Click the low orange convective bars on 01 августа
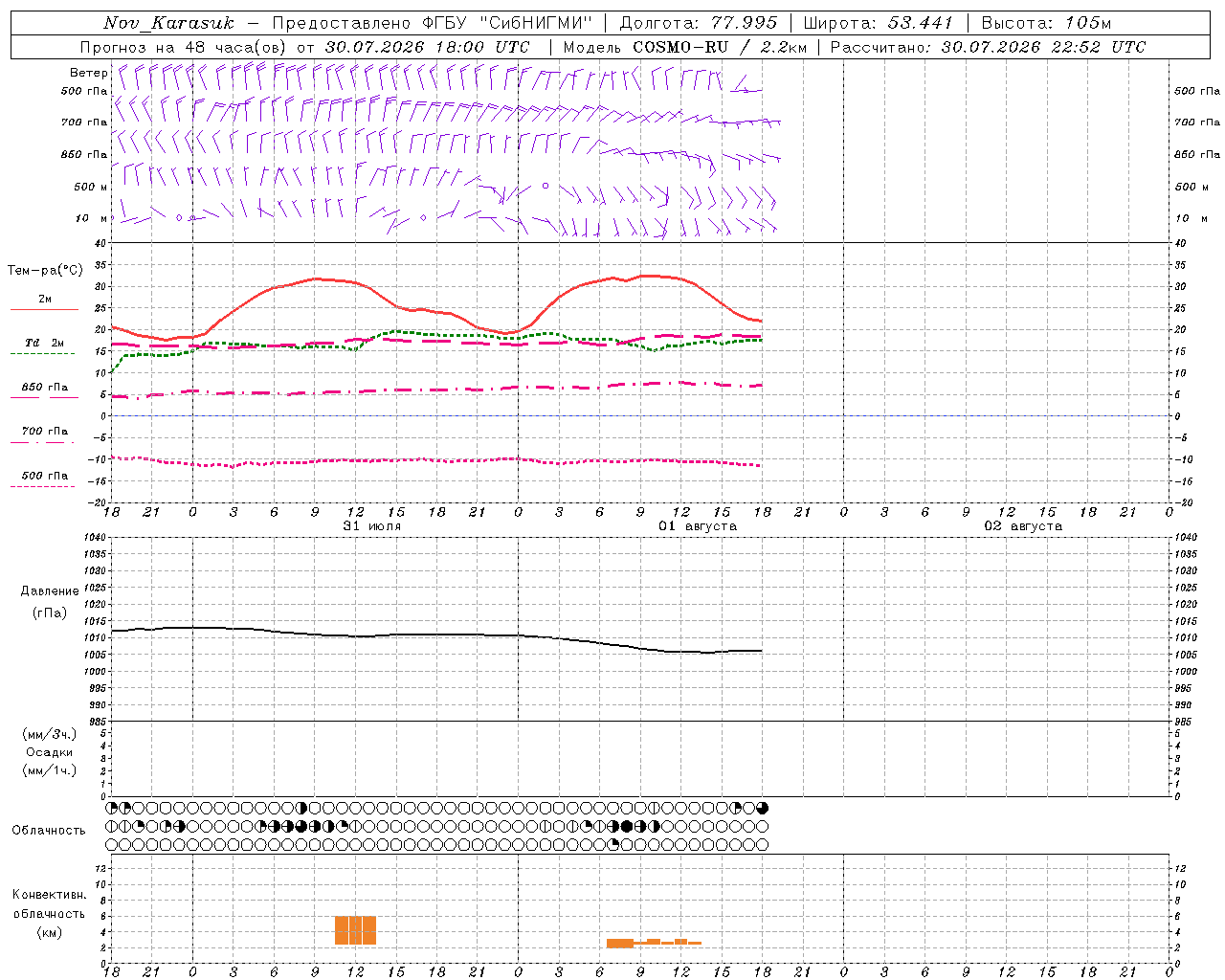This screenshot has width=1225, height=980. [654, 943]
